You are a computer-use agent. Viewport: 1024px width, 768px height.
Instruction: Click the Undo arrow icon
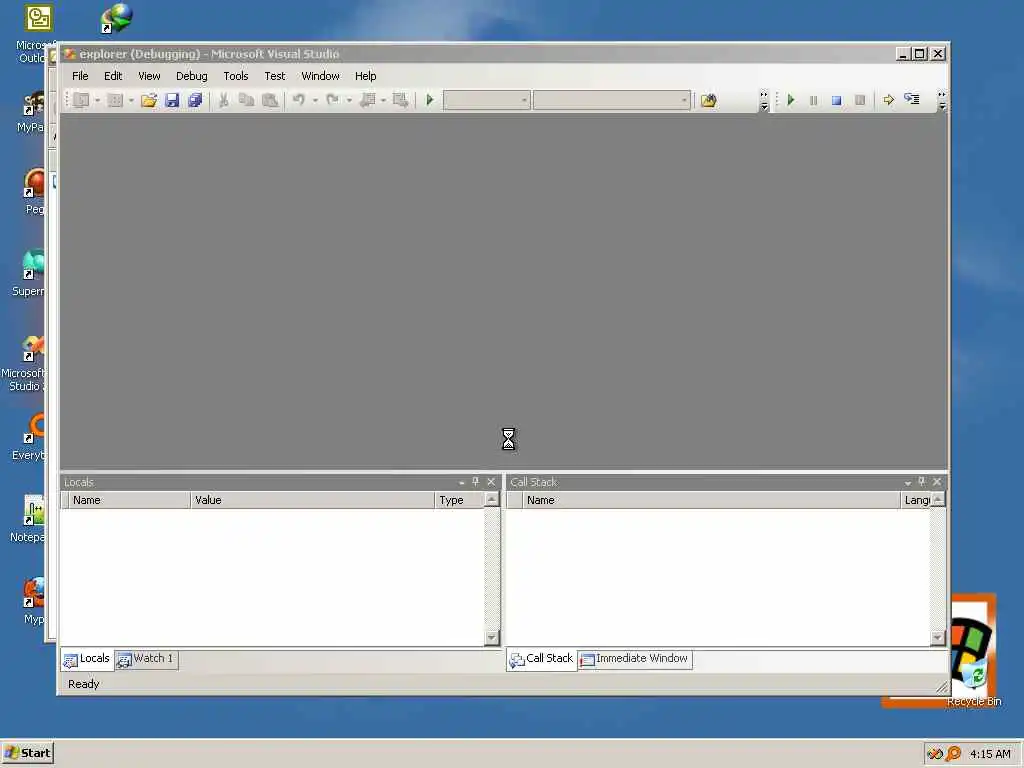(x=299, y=100)
